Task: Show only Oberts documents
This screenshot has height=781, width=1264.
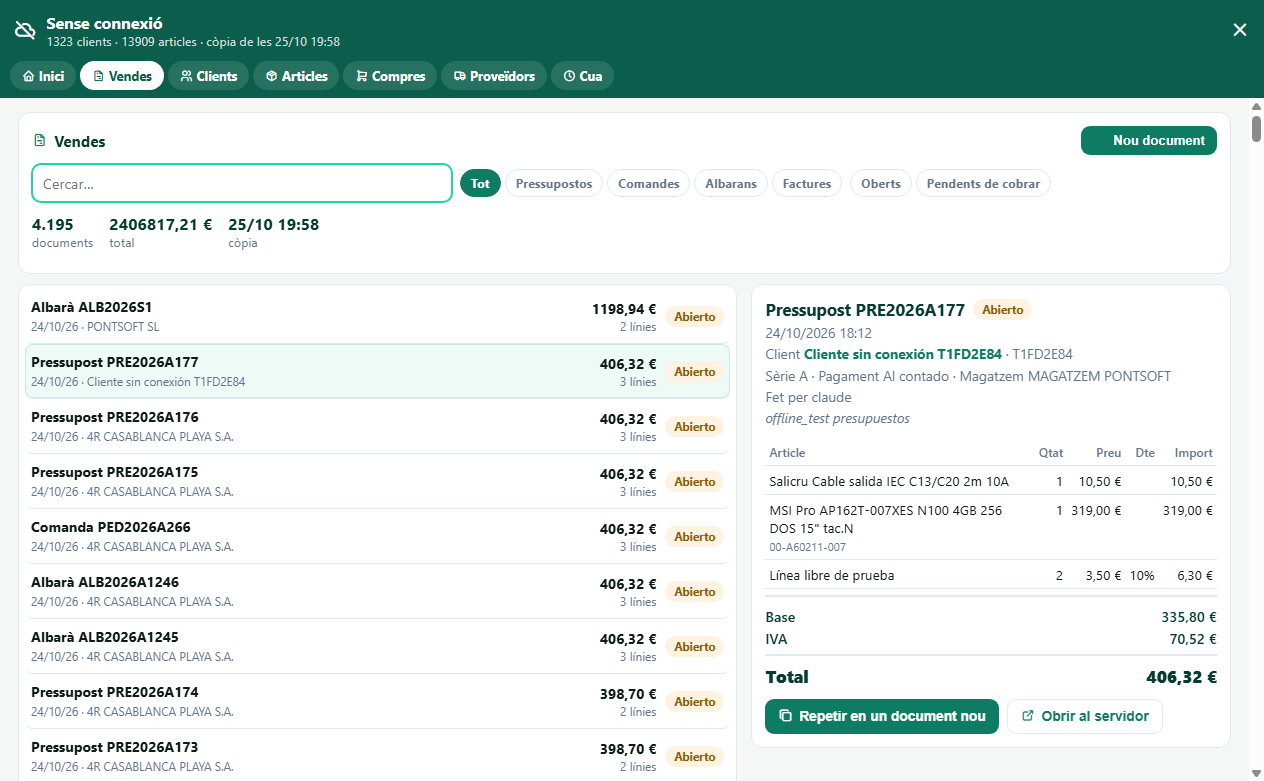Action: (x=881, y=183)
